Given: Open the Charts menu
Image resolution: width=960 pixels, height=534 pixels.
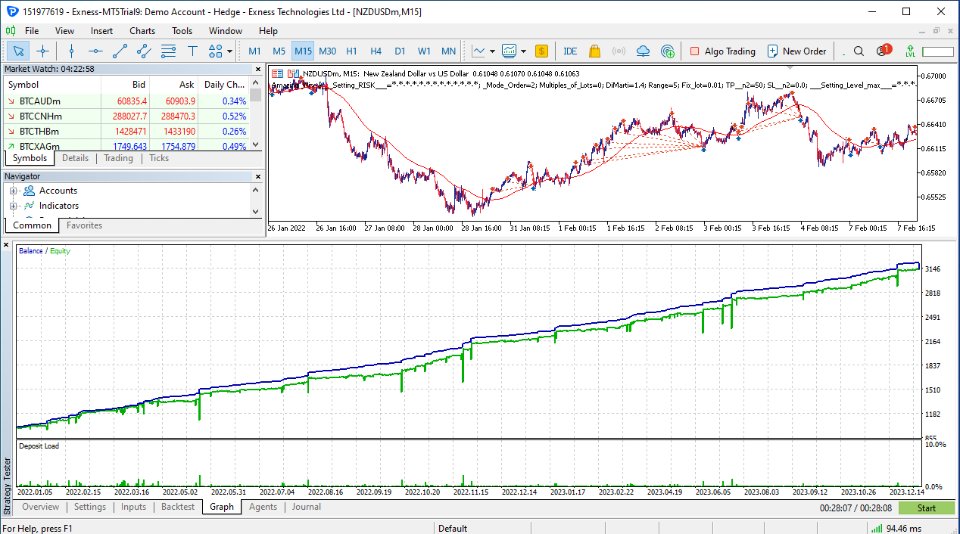Looking at the screenshot, I should point(142,31).
